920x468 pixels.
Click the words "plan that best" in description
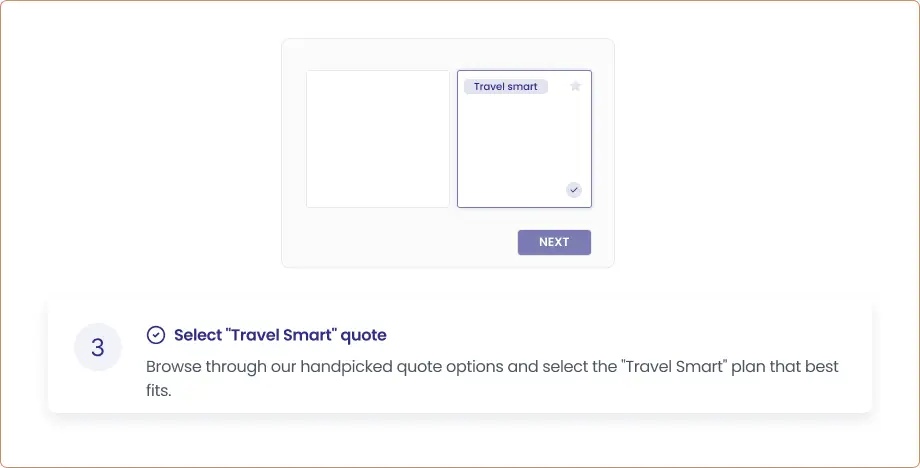783,367
